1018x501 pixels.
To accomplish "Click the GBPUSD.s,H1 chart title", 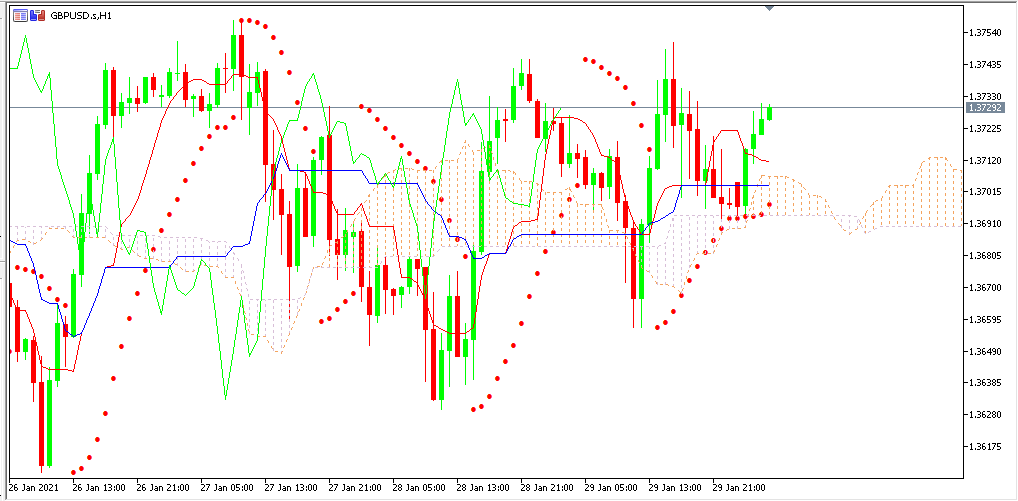I will click(81, 15).
